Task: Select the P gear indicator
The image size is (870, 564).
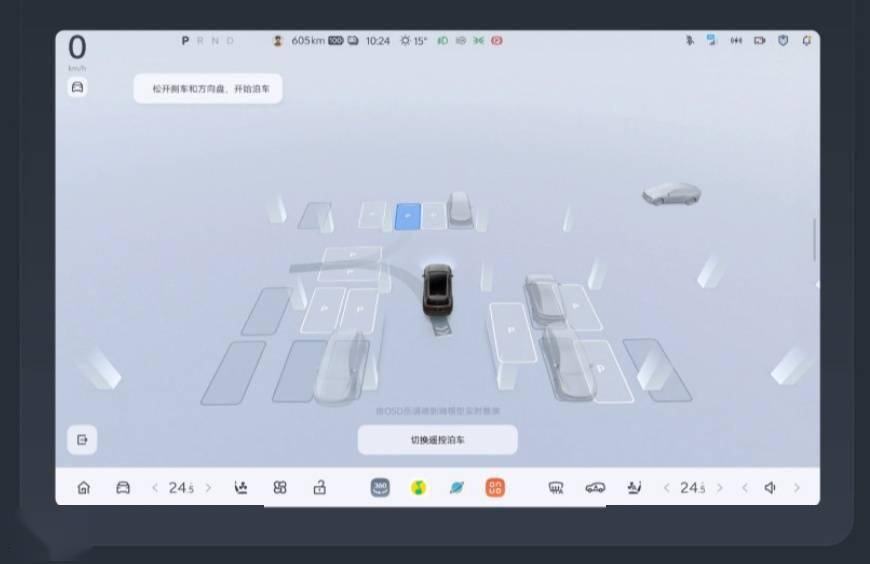Action: click(x=185, y=41)
